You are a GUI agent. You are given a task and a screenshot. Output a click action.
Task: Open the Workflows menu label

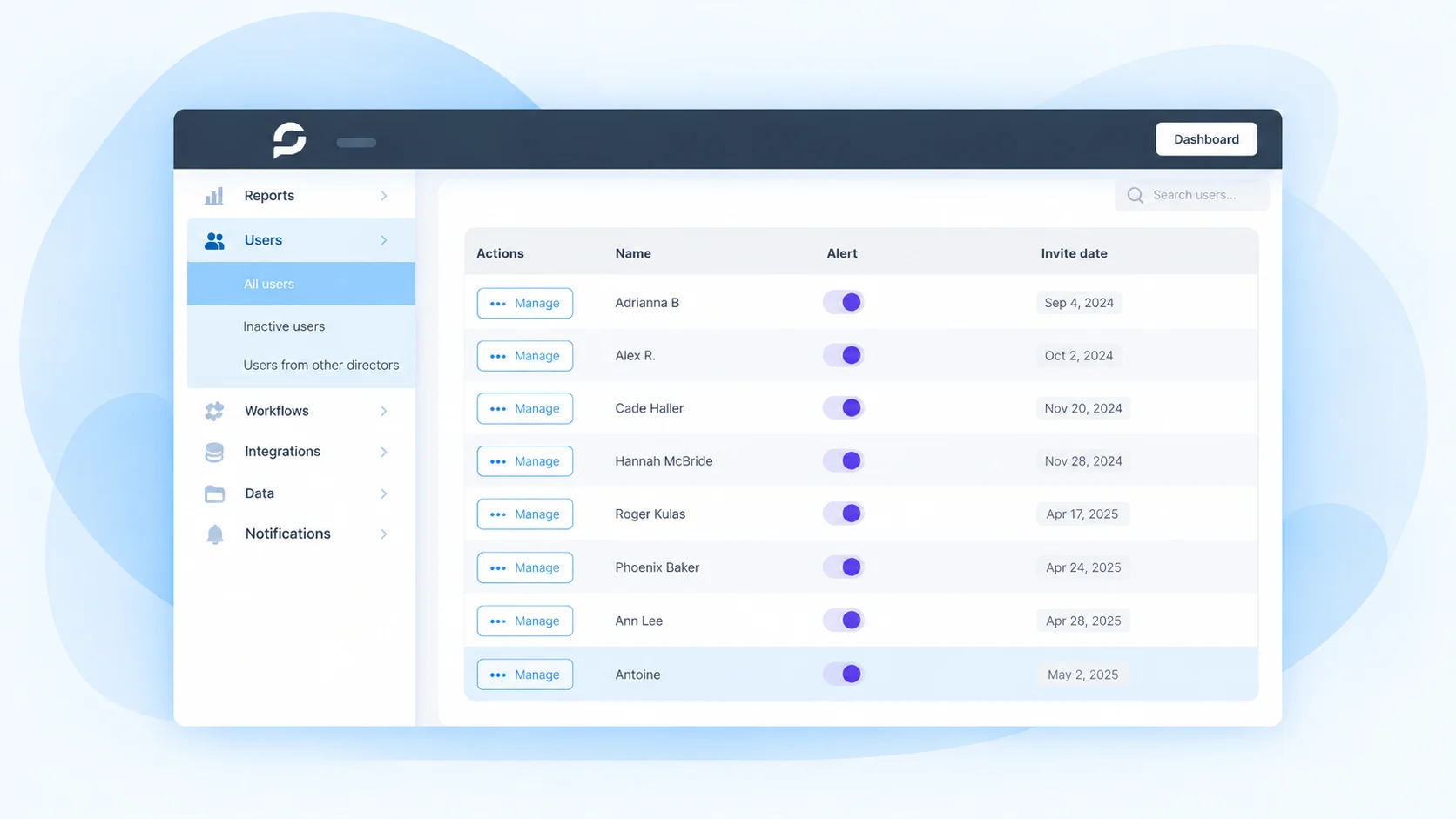click(x=277, y=411)
